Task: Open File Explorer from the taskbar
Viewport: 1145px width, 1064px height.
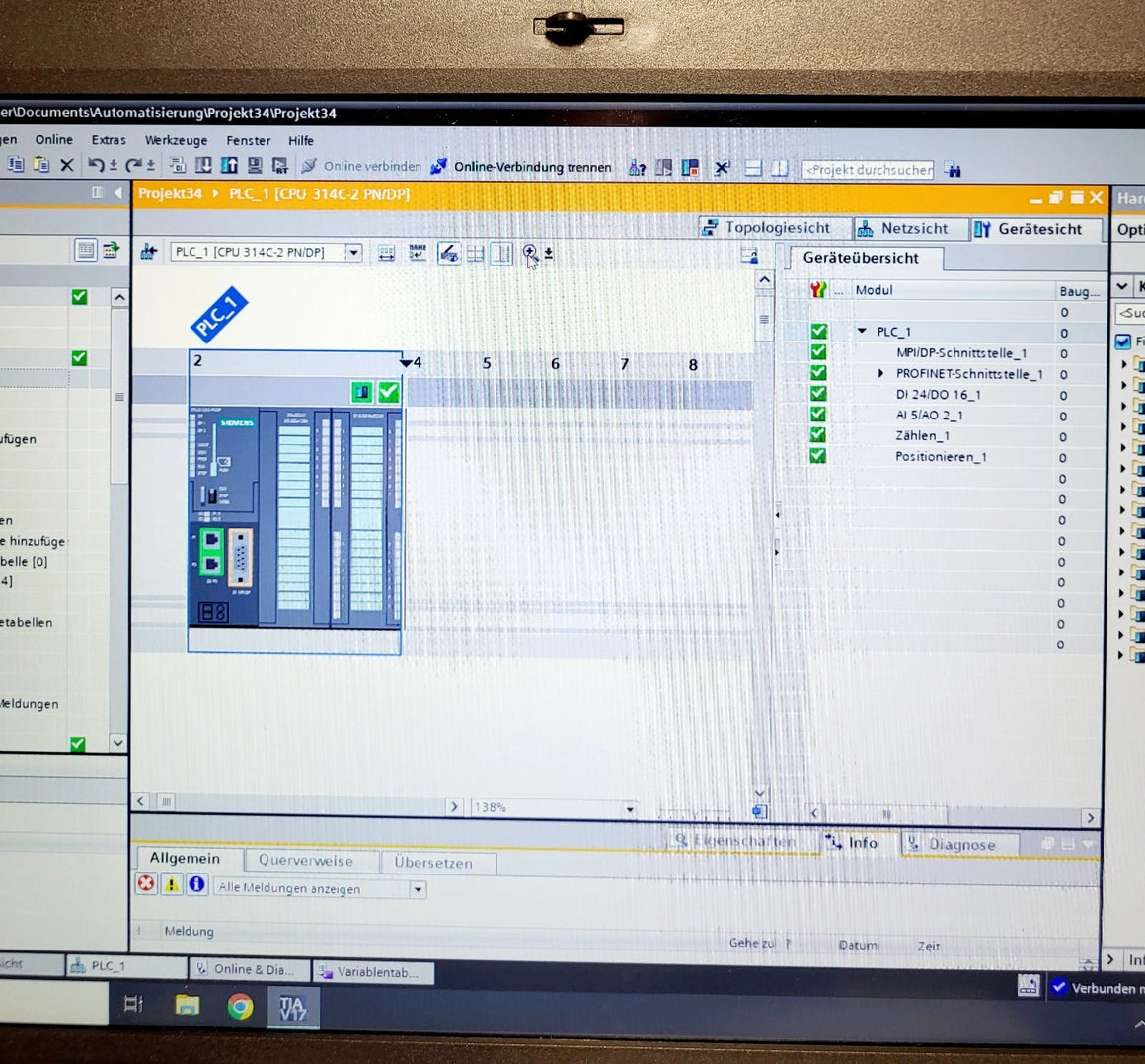Action: (187, 1006)
